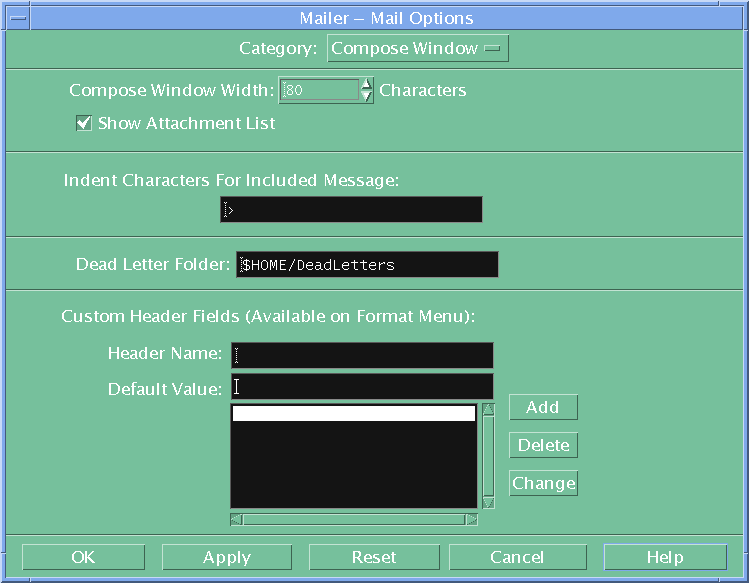Click the Compose Window Width up arrow
This screenshot has height=583, width=749.
point(367,84)
